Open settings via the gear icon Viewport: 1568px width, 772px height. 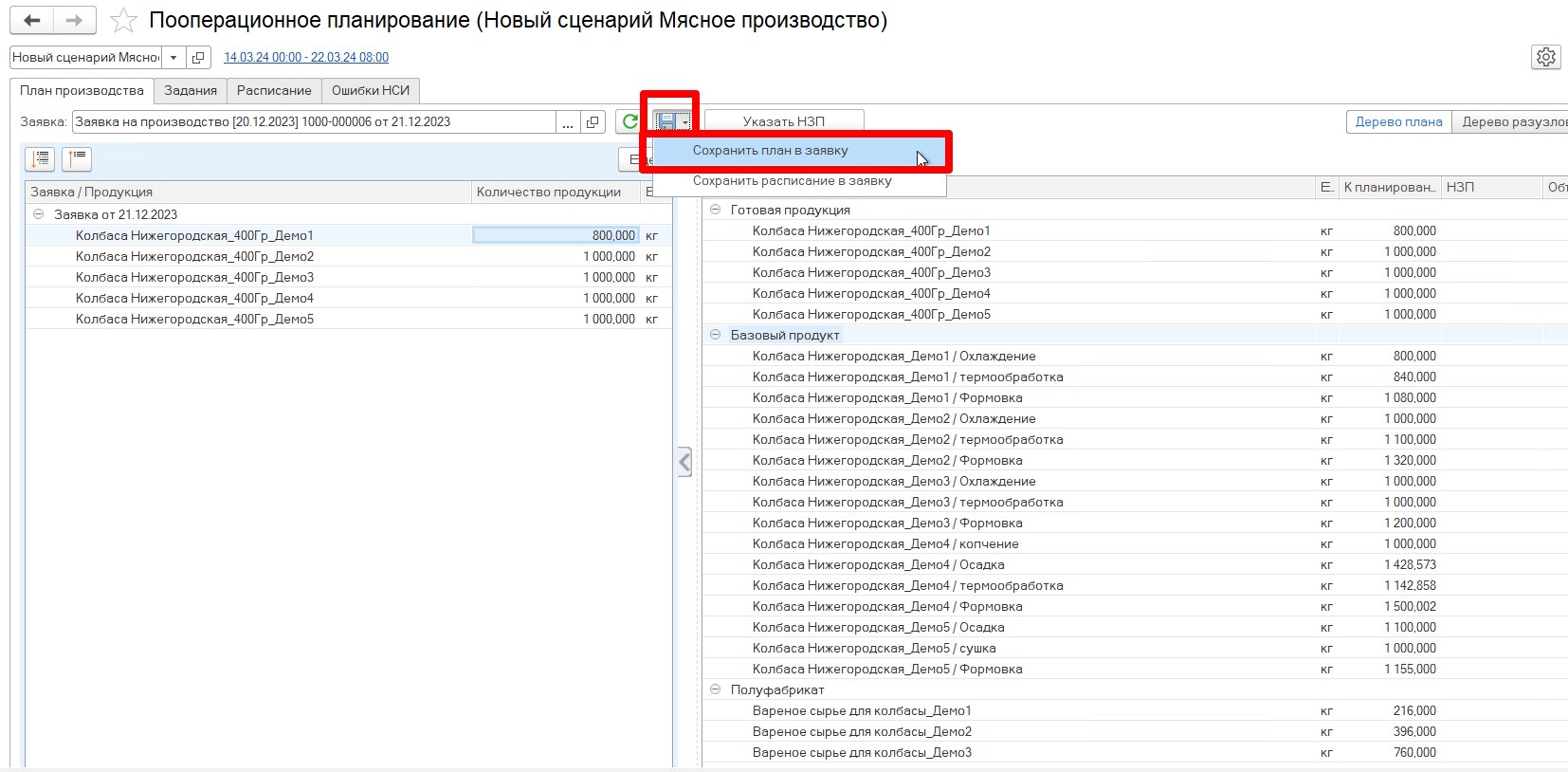click(x=1545, y=57)
